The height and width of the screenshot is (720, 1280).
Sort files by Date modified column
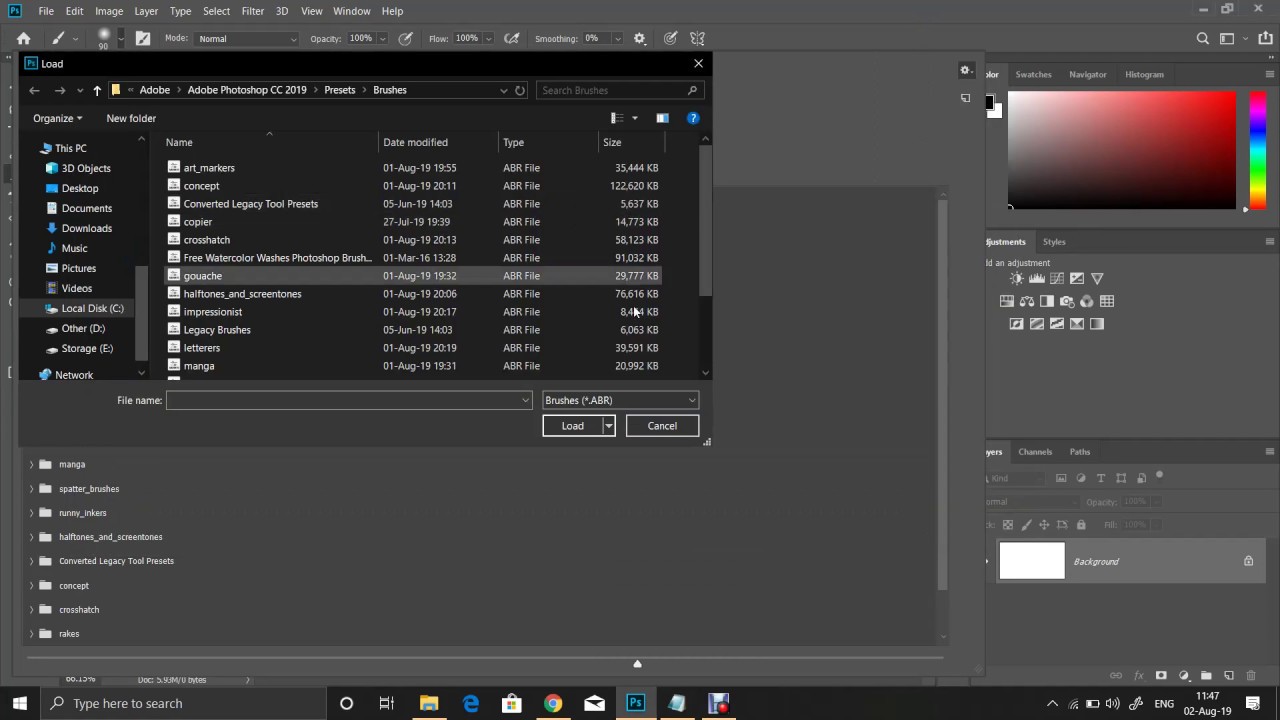point(415,142)
